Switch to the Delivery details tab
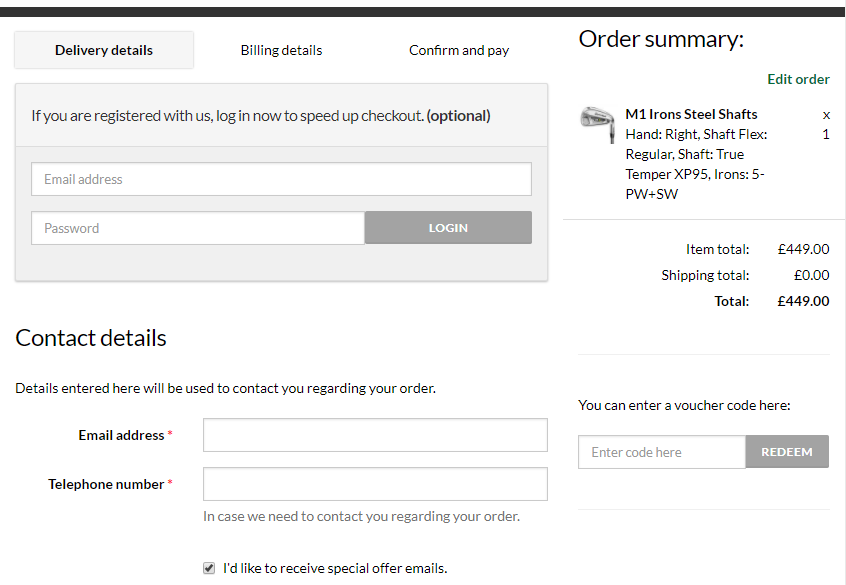The image size is (846, 585). 104,50
